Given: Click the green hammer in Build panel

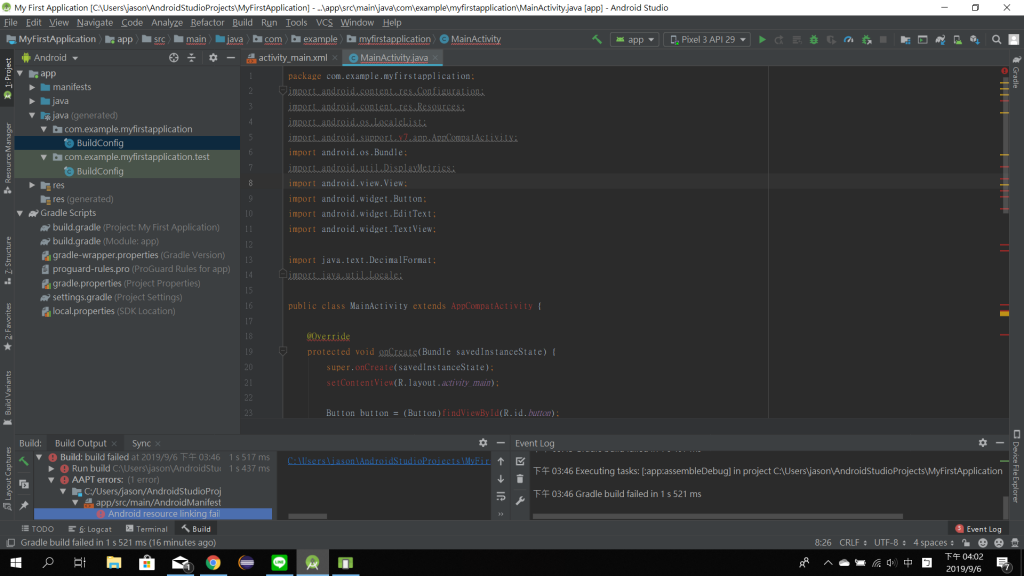Looking at the screenshot, I should coord(24,461).
